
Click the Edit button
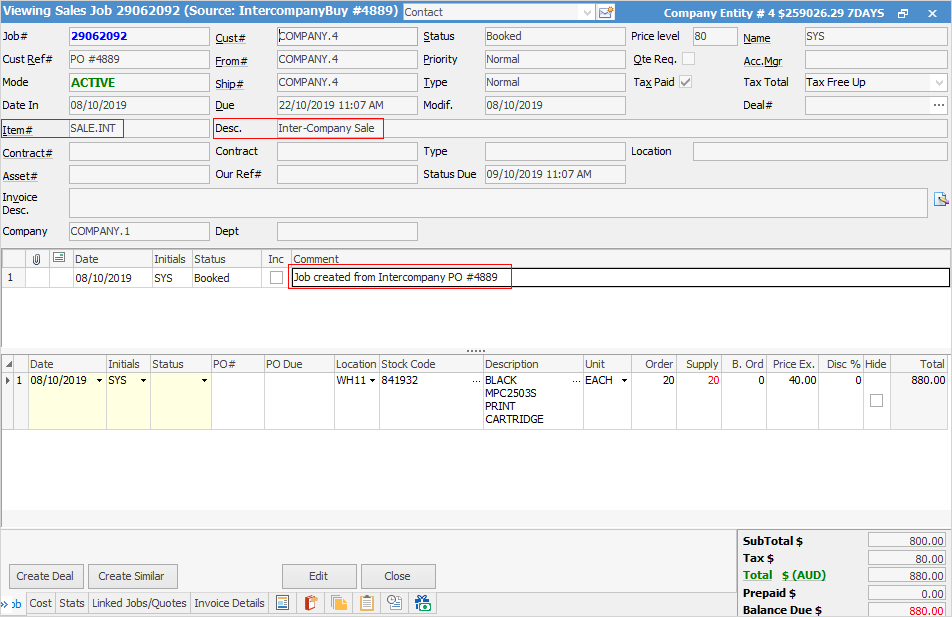click(x=319, y=576)
